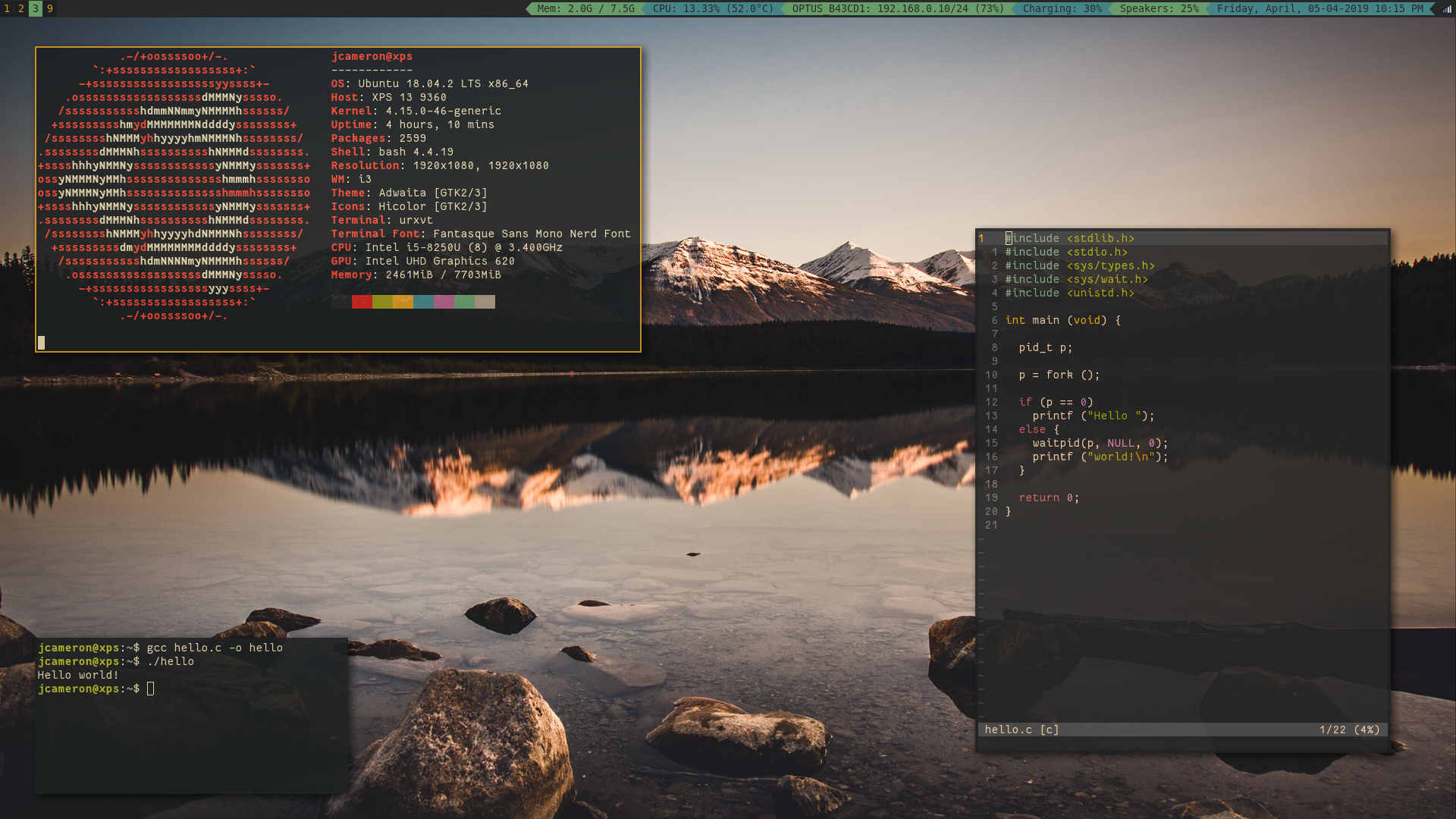This screenshot has height=819, width=1456.
Task: Click the network signal tray icon
Action: (x=1446, y=9)
